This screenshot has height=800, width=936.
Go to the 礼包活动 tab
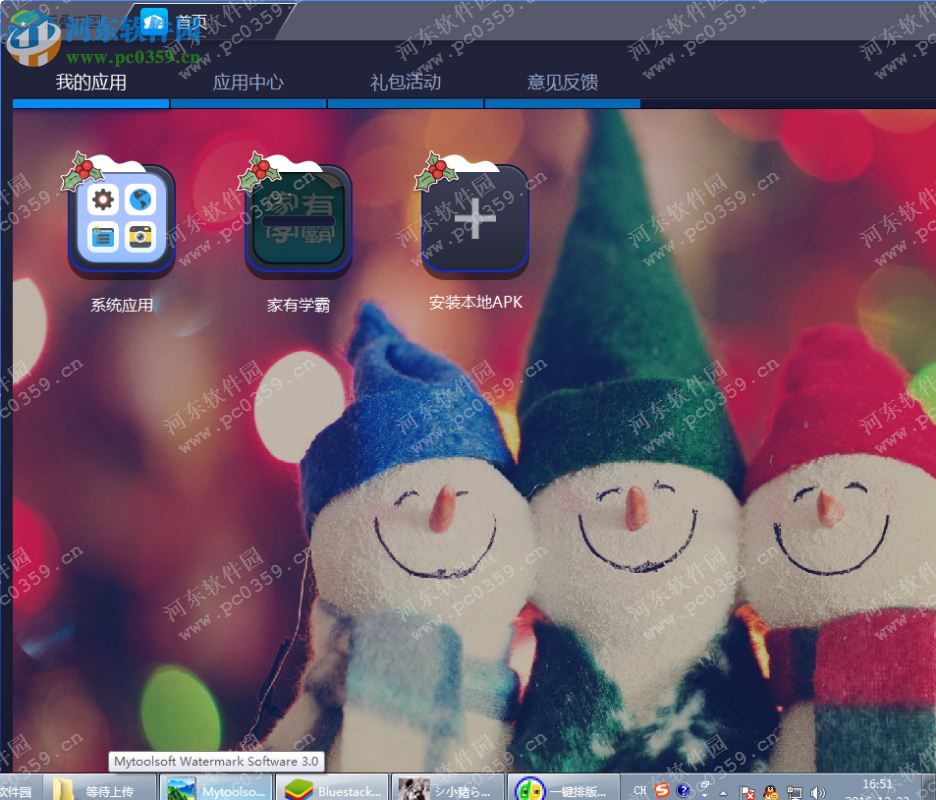point(405,82)
